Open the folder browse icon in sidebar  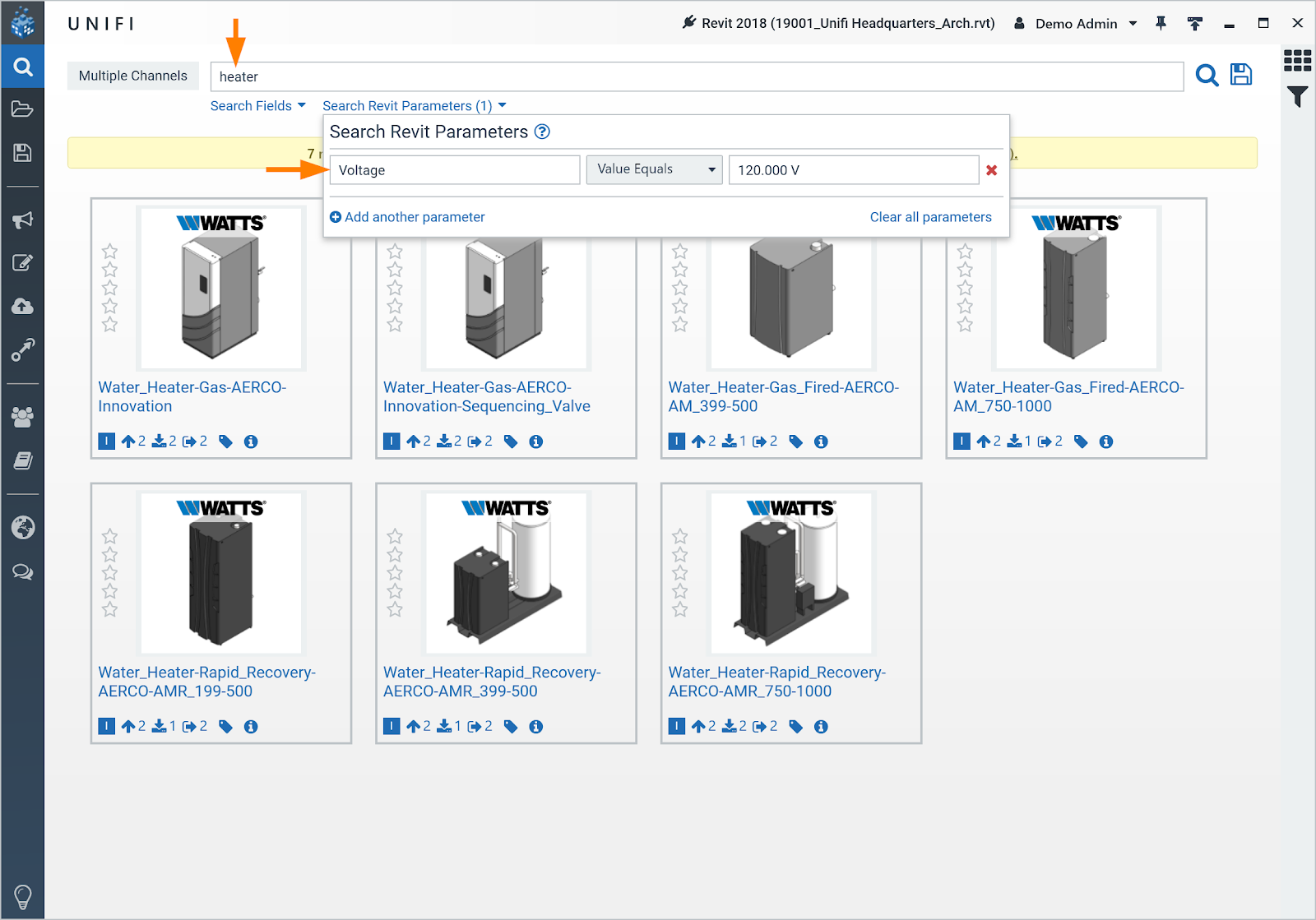(x=22, y=109)
